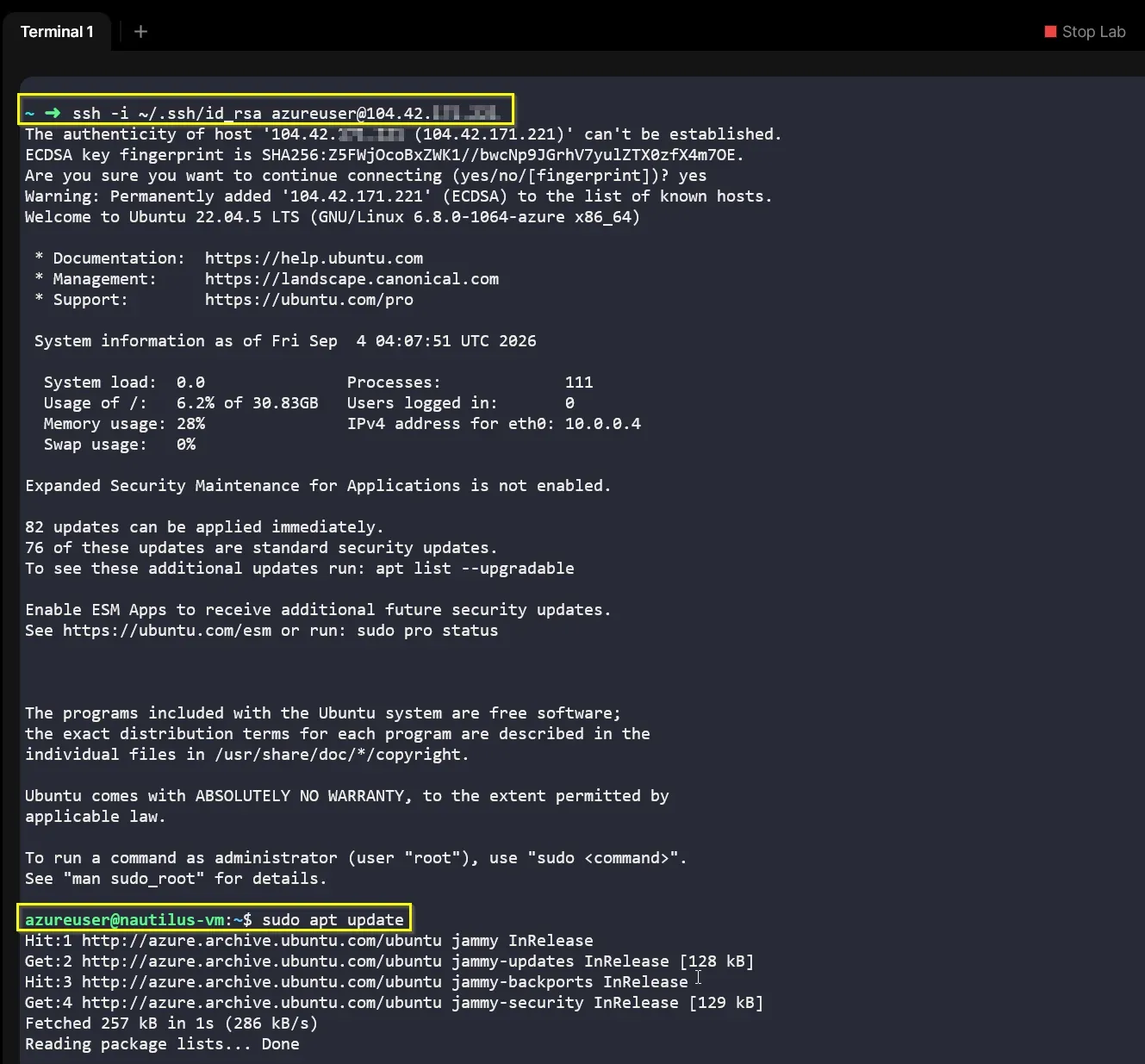
Task: Click the 'sudo pro status' text
Action: point(427,631)
